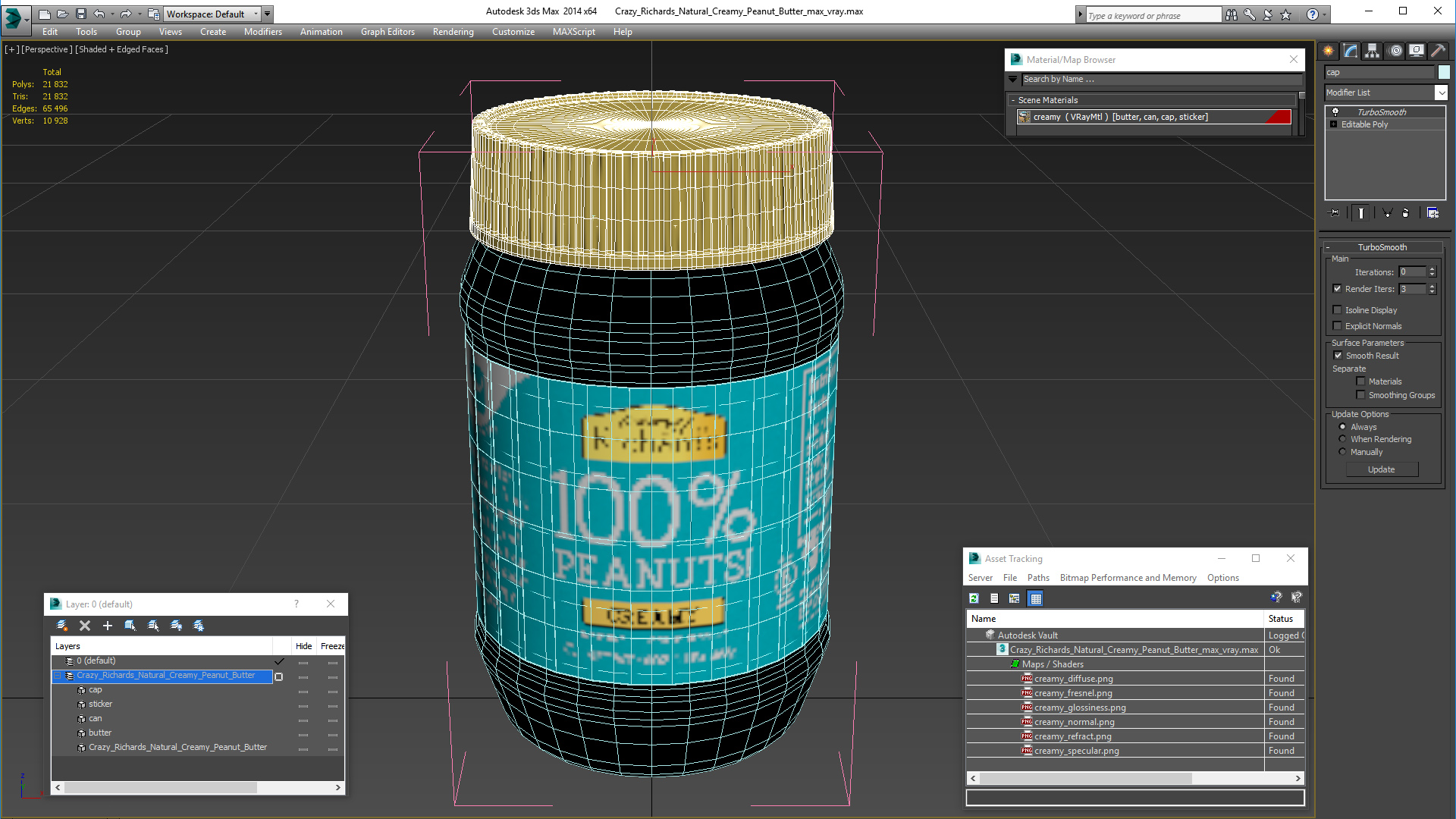This screenshot has width=1456, height=819.
Task: Toggle TurboSmooth modifier lightbulb visibility
Action: click(1335, 111)
